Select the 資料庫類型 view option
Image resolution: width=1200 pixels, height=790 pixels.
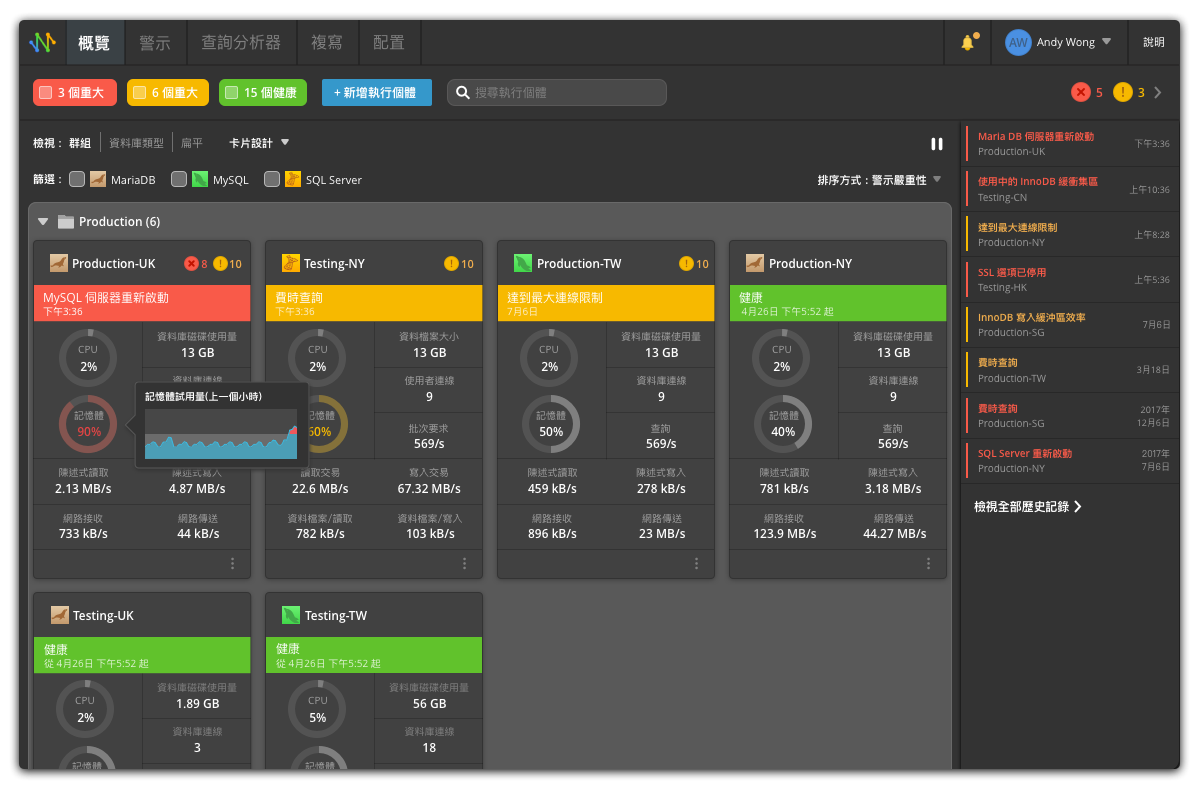tap(136, 144)
